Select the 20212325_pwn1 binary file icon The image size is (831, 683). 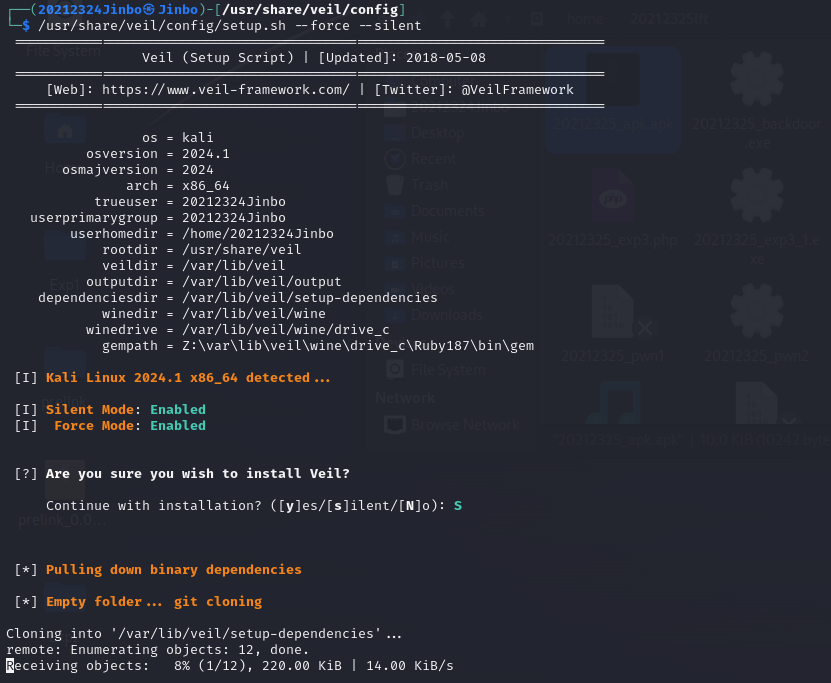[613, 312]
